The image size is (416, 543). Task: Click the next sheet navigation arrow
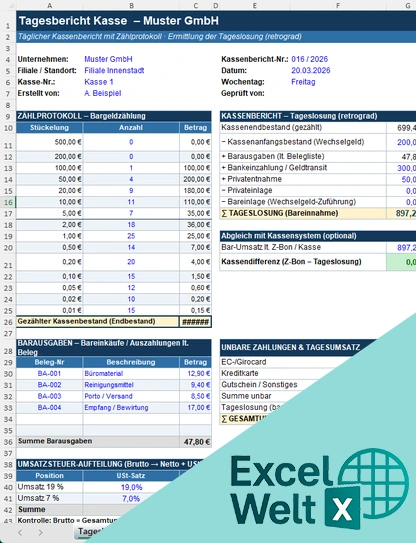[x=41, y=532]
